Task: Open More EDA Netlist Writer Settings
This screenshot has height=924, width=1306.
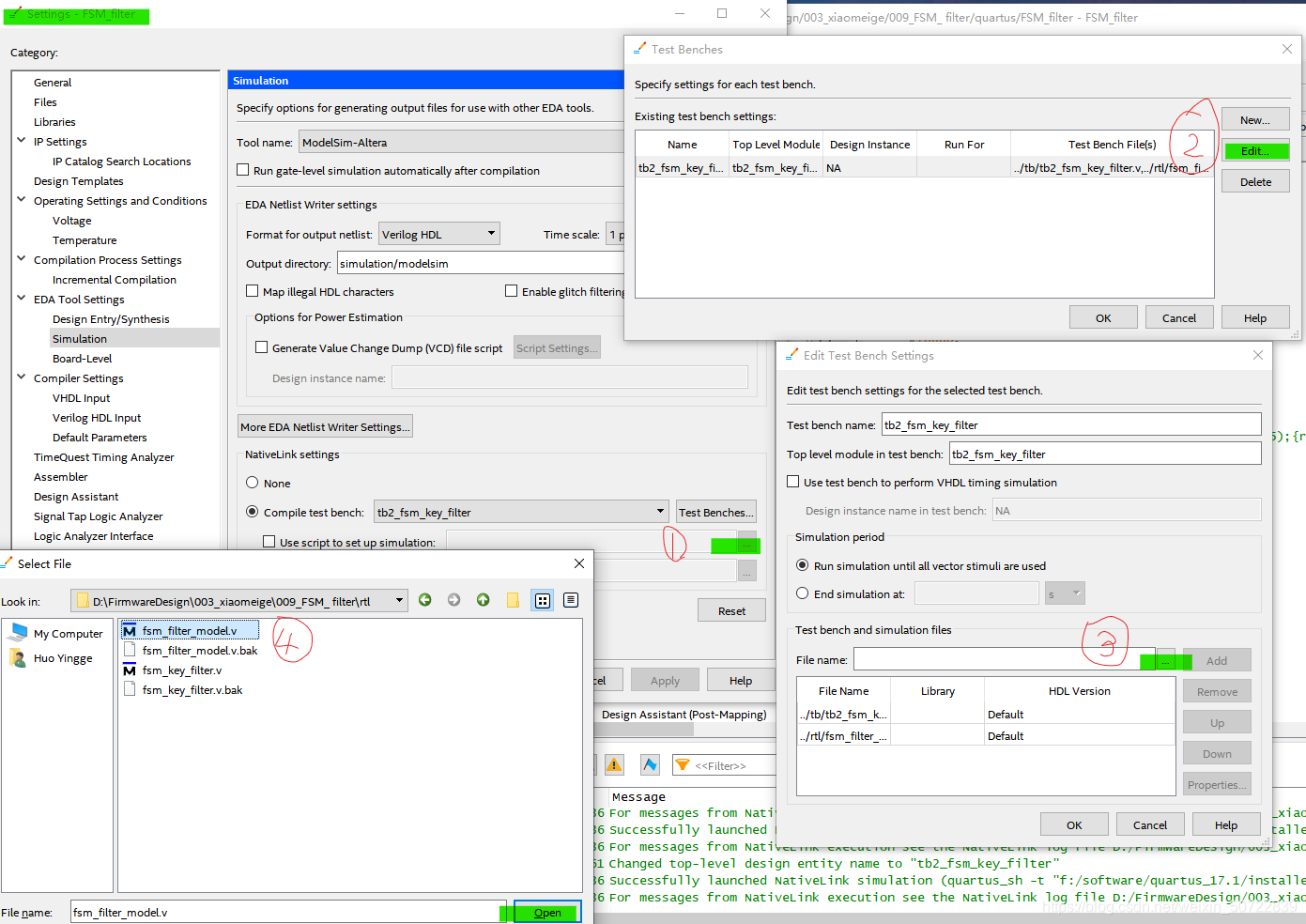Action: click(325, 426)
